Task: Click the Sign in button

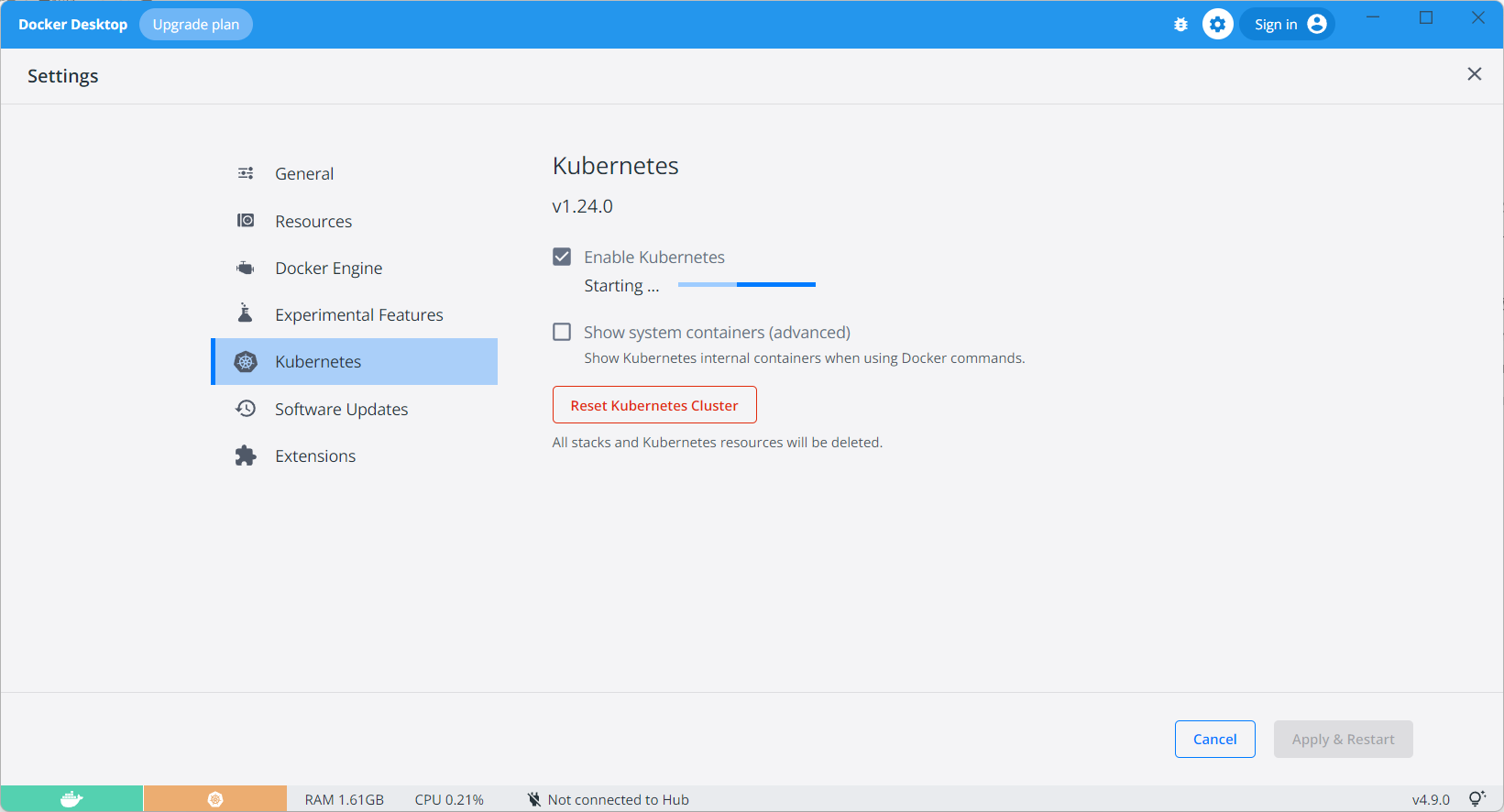Action: point(1288,25)
